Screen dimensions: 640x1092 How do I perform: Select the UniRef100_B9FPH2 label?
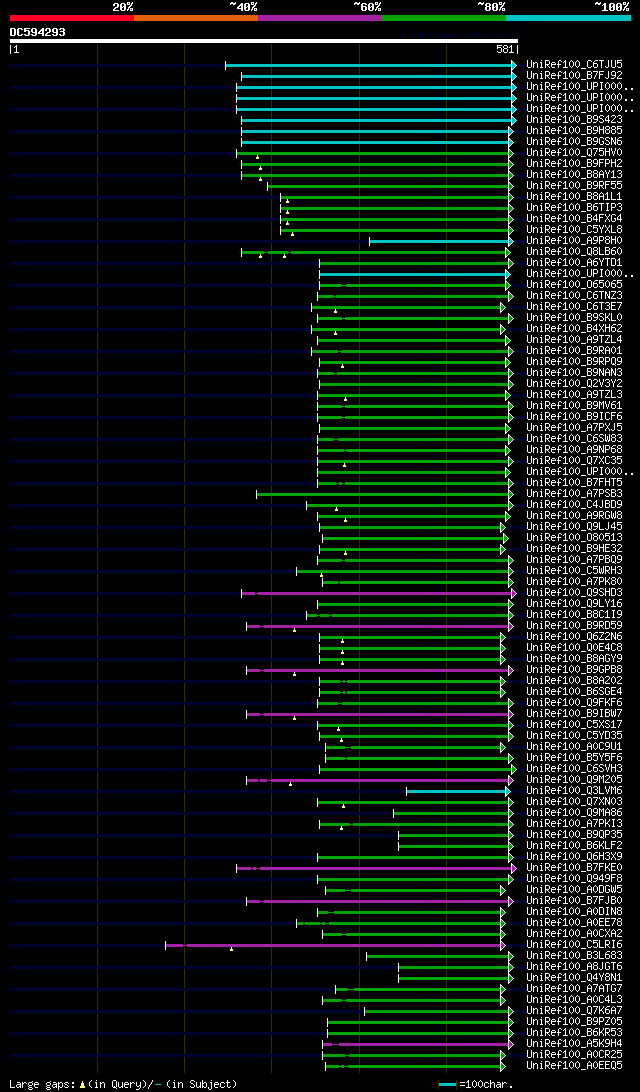pyautogui.click(x=575, y=163)
